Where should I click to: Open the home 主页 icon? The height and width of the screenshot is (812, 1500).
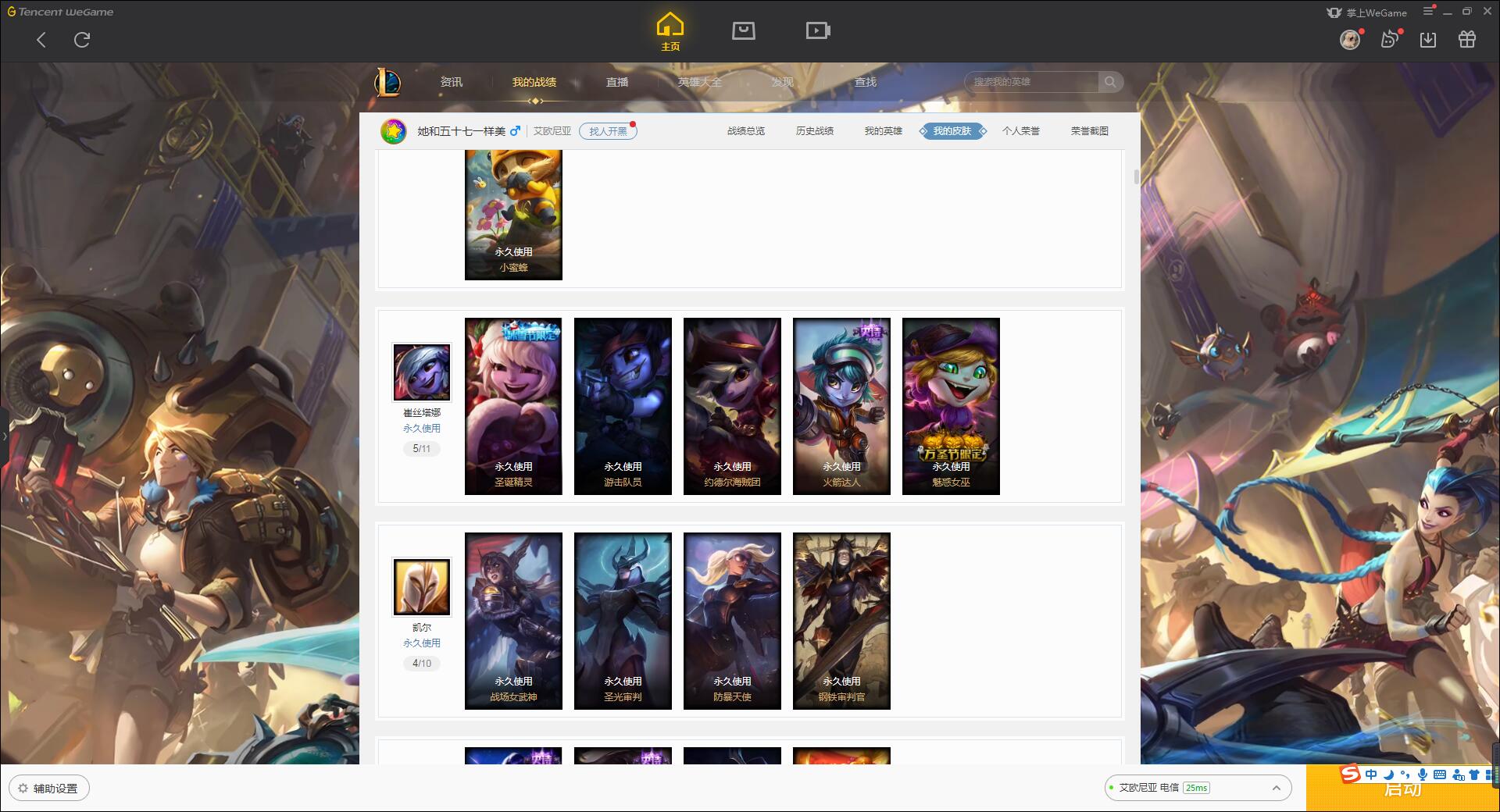(670, 32)
